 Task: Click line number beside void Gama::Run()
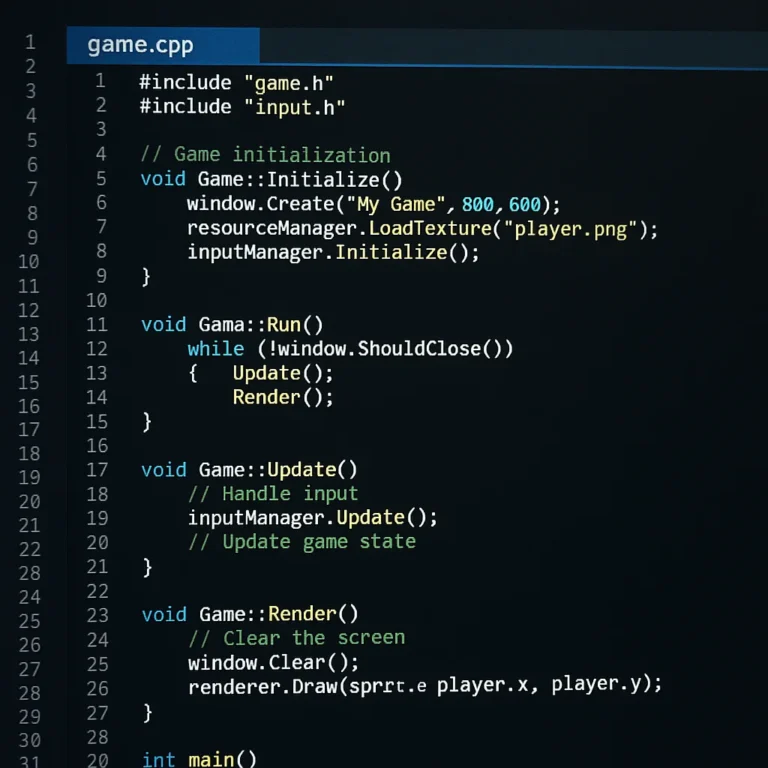coord(96,324)
